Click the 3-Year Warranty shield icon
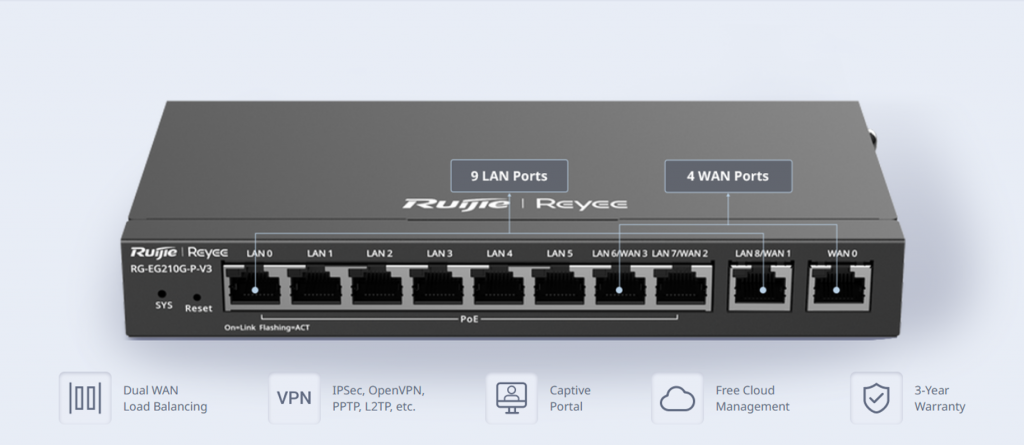The height and width of the screenshot is (445, 1024). tap(876, 398)
